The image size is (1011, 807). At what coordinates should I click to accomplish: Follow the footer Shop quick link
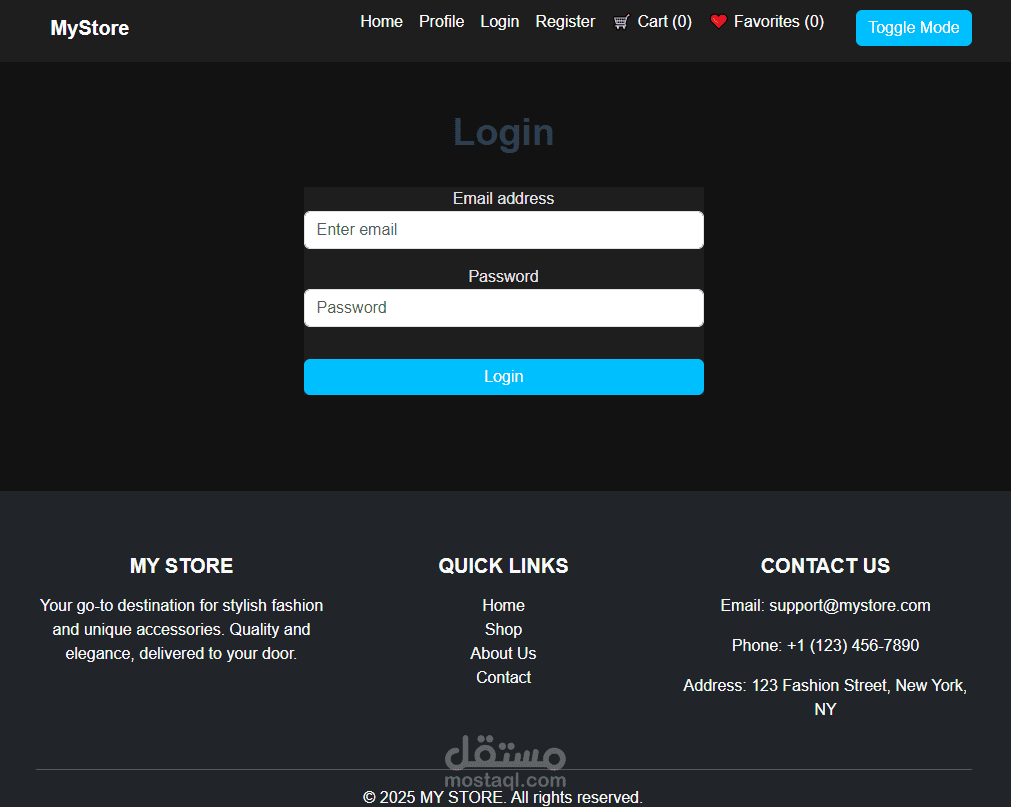[503, 629]
